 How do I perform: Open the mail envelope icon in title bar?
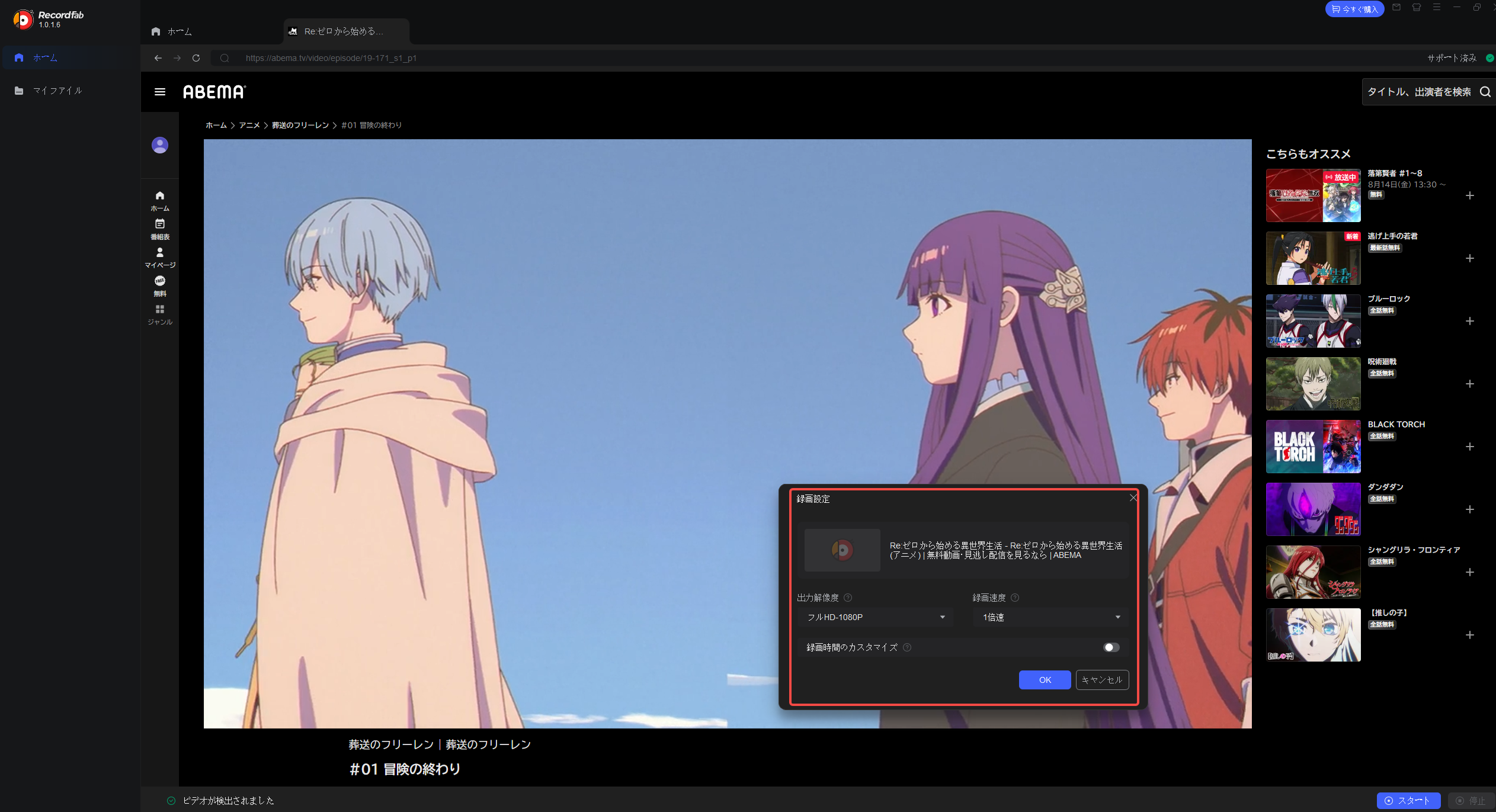(x=1396, y=7)
